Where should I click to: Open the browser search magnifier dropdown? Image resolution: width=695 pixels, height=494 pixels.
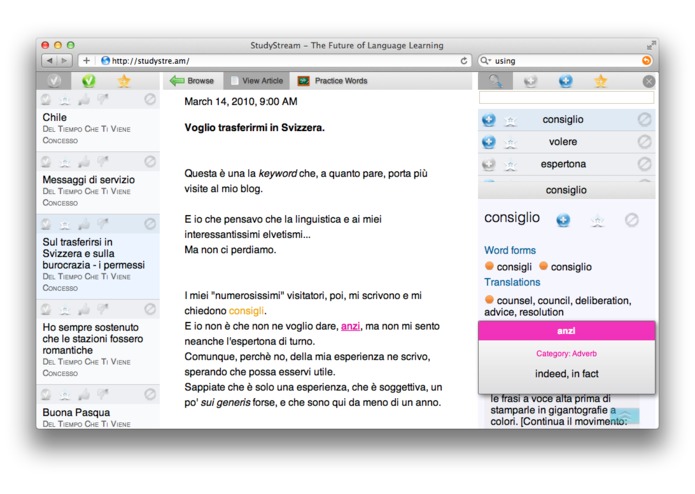(x=486, y=61)
